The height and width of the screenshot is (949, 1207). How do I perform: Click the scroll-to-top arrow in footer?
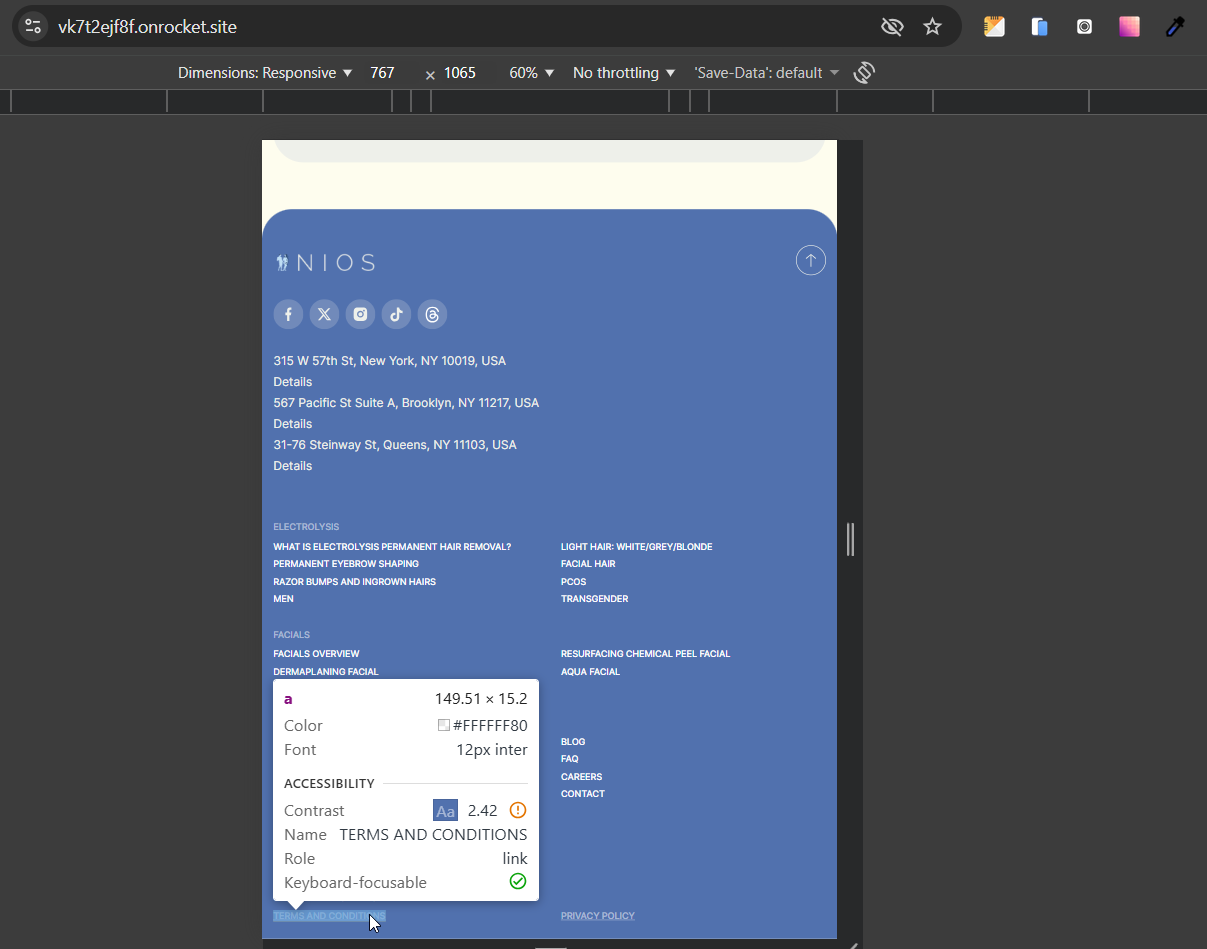click(x=811, y=261)
